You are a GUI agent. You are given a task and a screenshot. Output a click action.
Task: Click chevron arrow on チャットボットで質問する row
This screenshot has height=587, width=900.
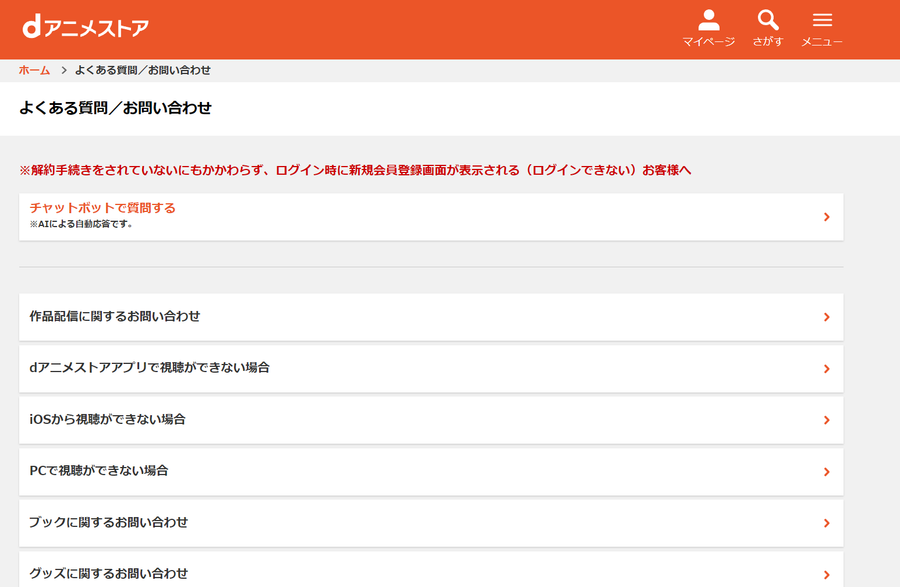827,217
